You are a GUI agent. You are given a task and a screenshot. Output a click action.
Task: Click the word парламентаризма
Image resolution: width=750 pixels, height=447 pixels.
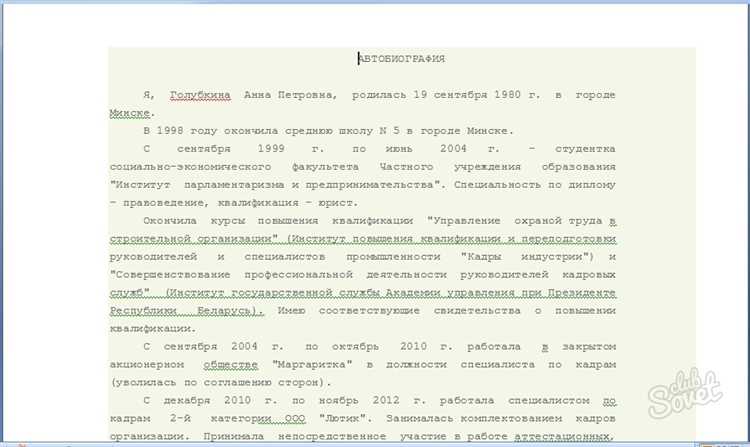tap(234, 185)
